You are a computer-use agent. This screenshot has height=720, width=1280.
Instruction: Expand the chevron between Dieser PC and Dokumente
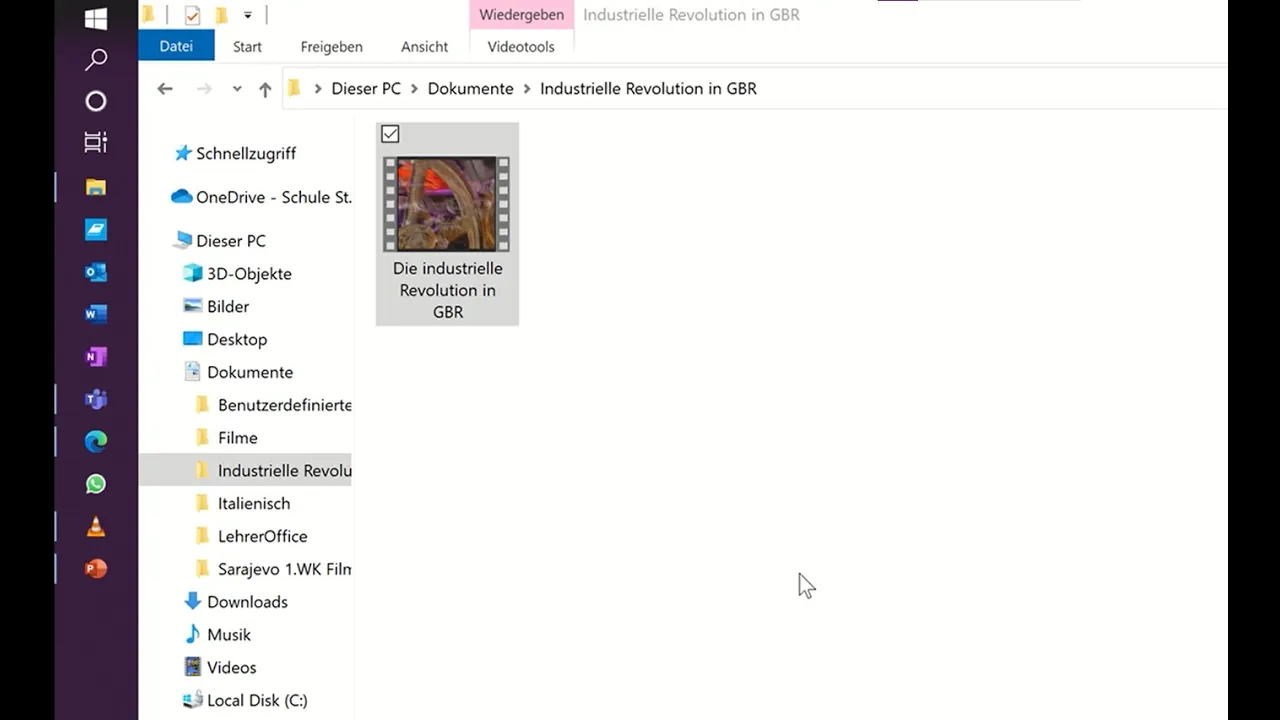pyautogui.click(x=414, y=89)
